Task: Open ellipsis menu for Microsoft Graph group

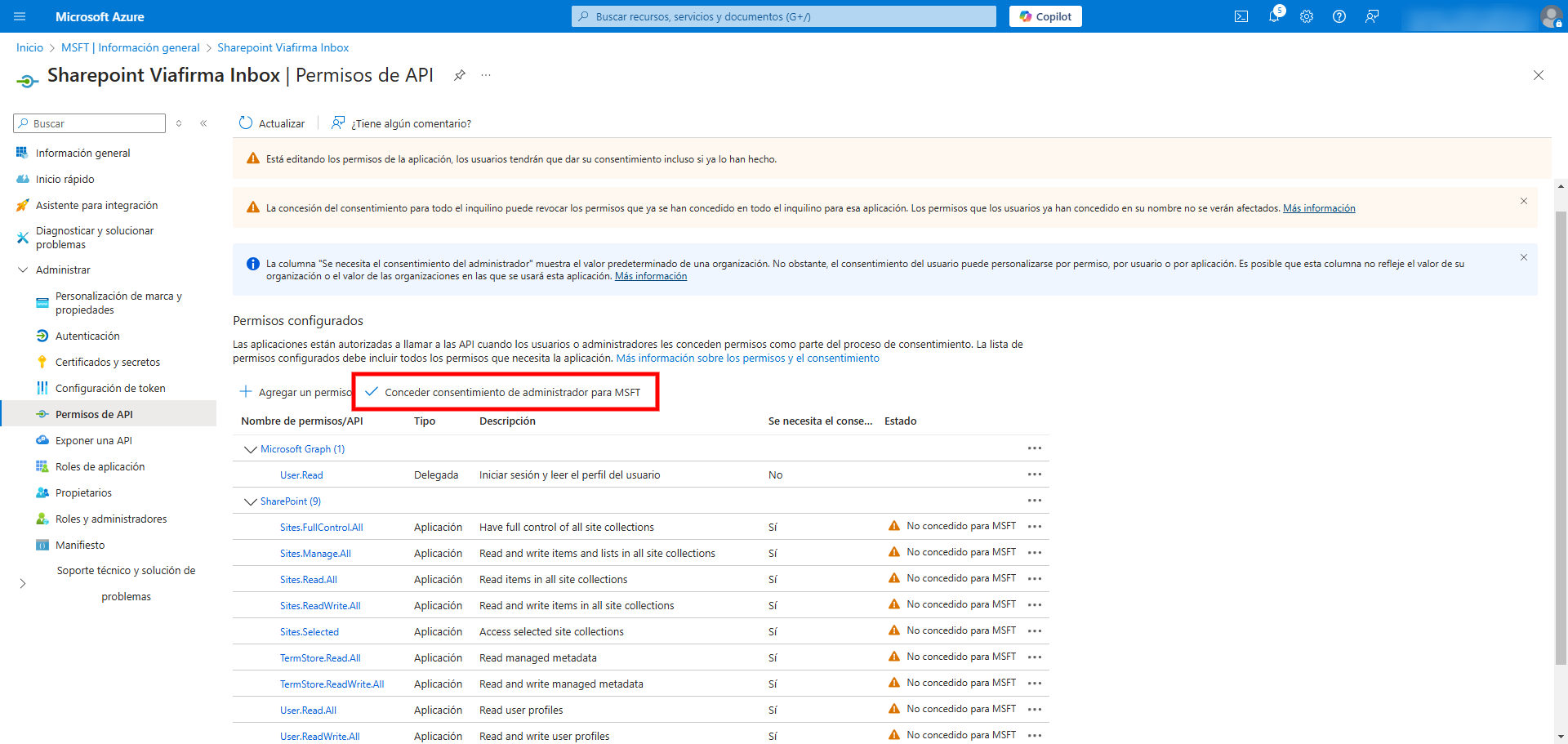Action: tap(1035, 448)
